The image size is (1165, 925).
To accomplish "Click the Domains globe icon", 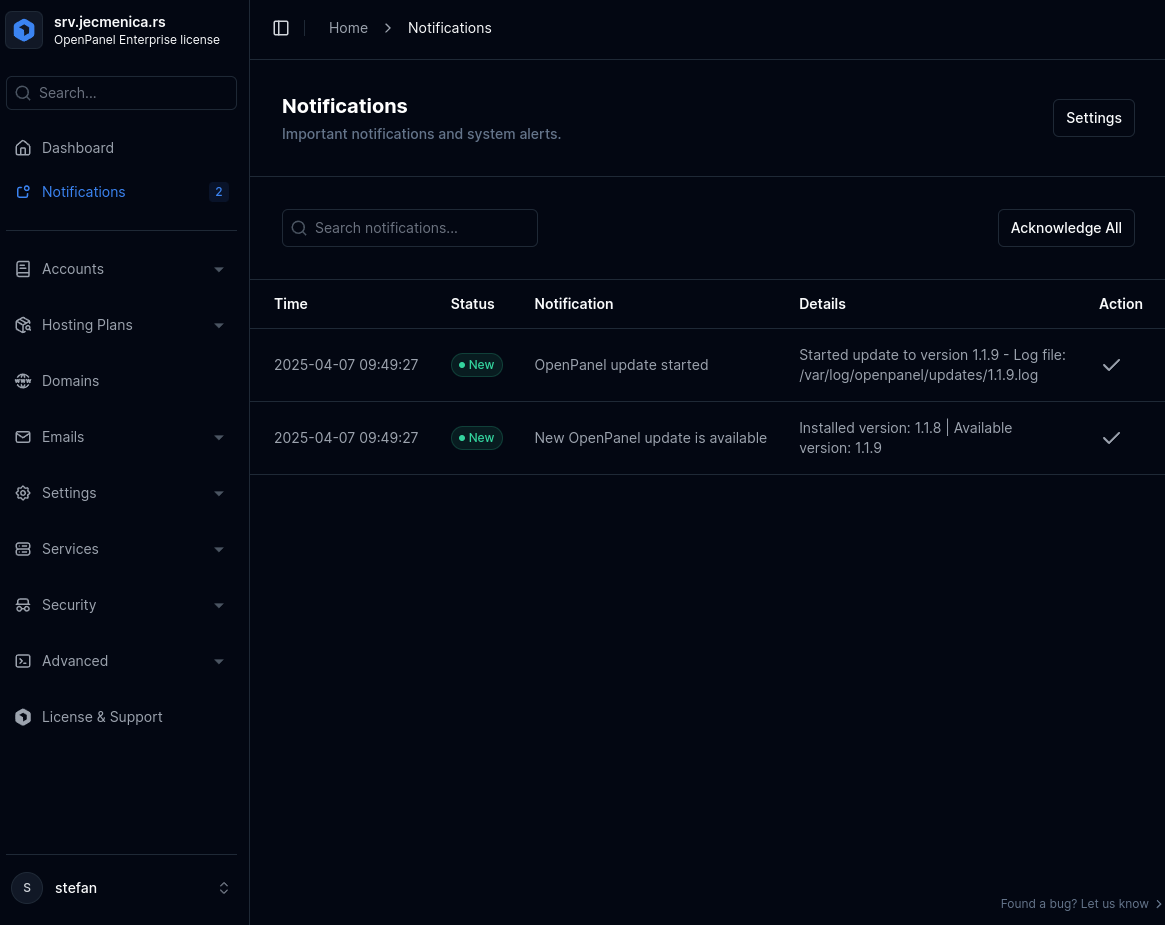I will (x=23, y=381).
